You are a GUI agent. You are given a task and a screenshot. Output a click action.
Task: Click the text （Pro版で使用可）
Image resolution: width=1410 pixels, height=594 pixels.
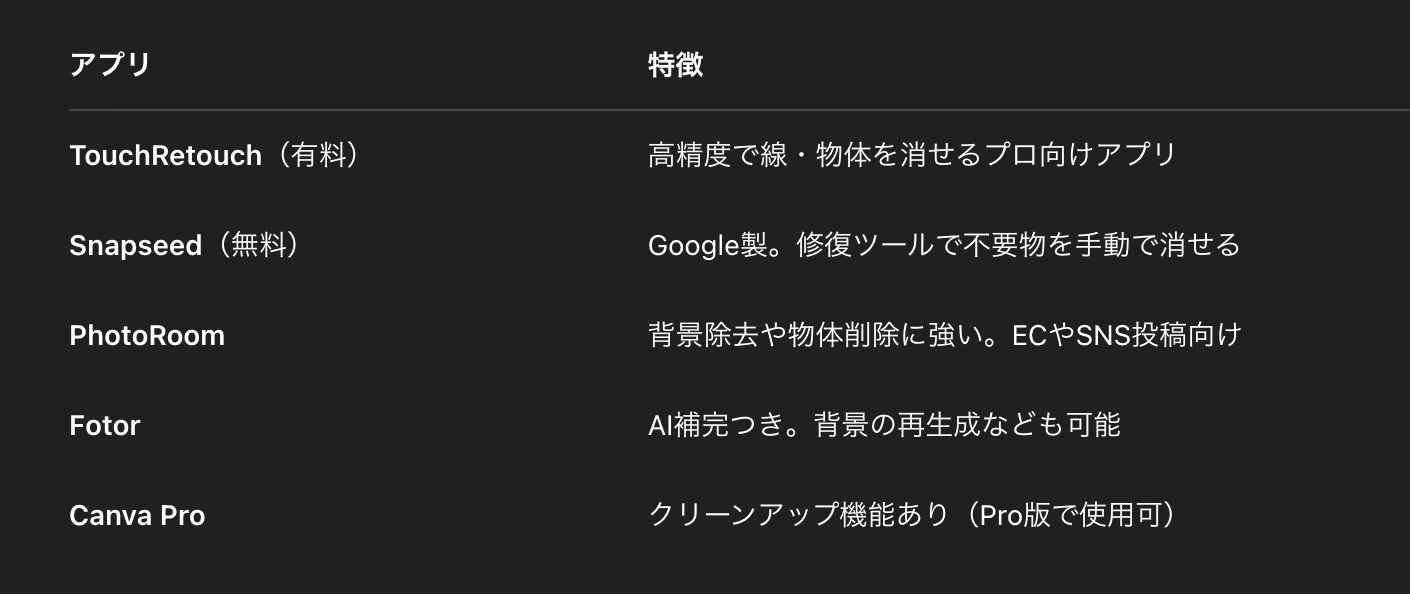tap(1067, 515)
